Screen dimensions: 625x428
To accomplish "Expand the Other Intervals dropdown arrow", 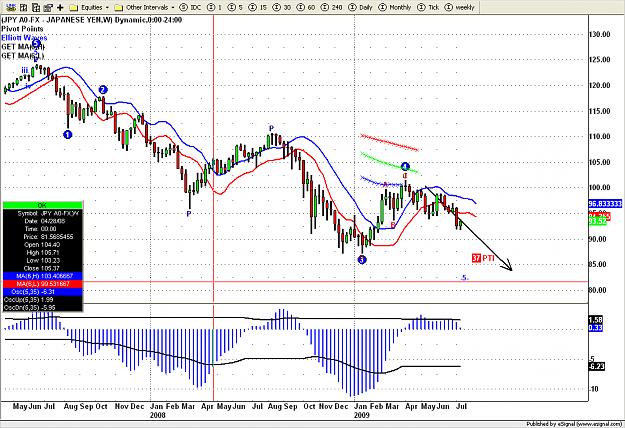I will click(173, 8).
